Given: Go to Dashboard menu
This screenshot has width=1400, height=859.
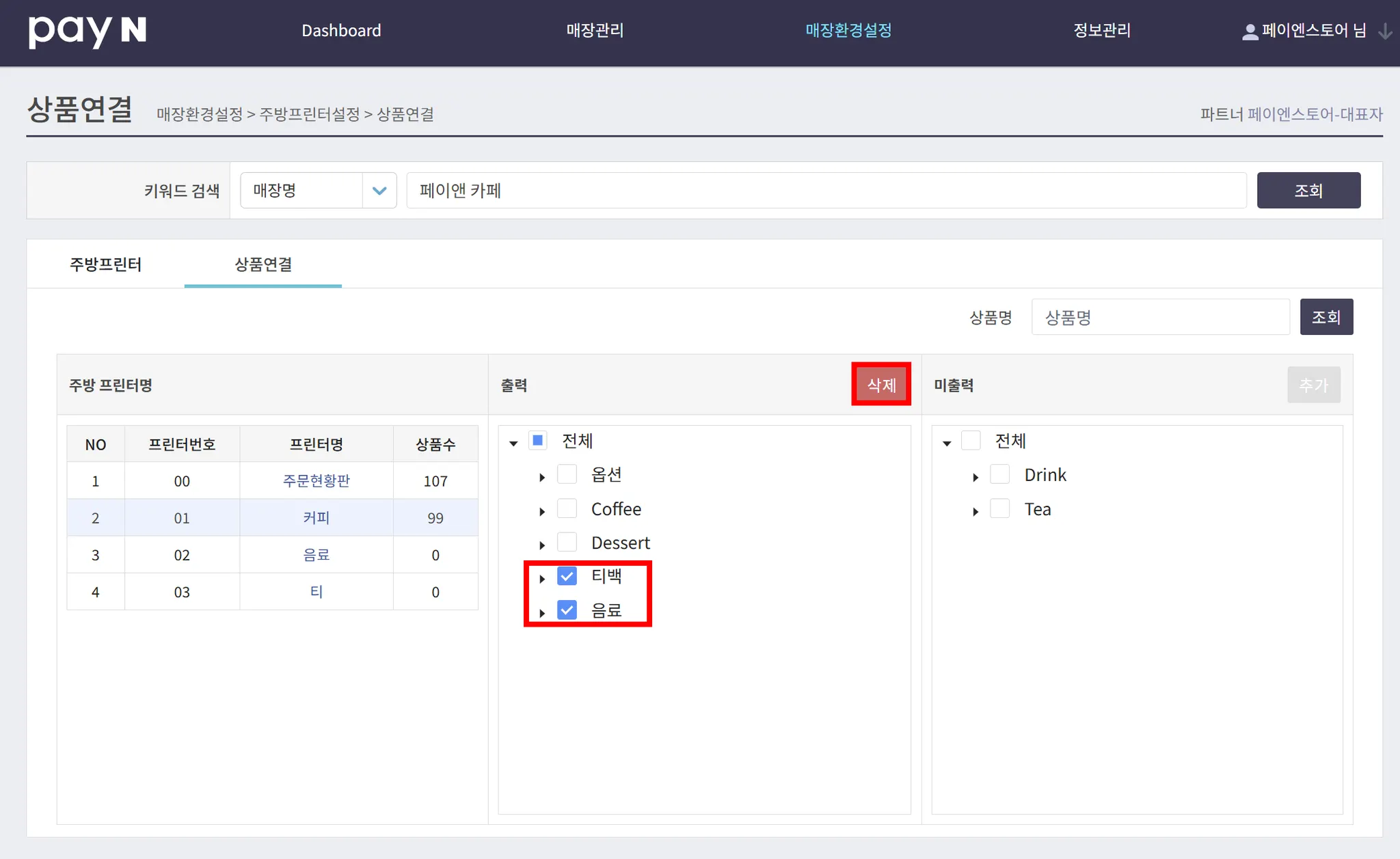Looking at the screenshot, I should 341,31.
